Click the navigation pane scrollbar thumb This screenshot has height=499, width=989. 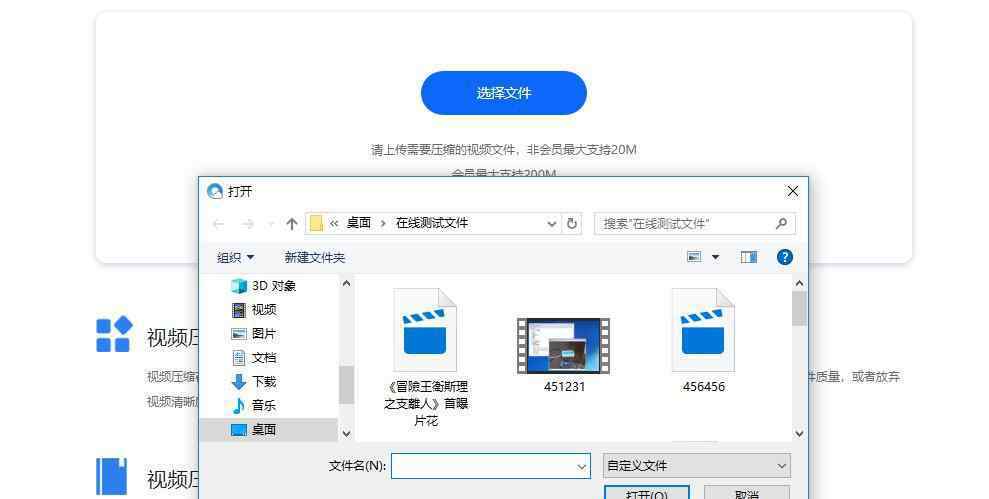346,385
